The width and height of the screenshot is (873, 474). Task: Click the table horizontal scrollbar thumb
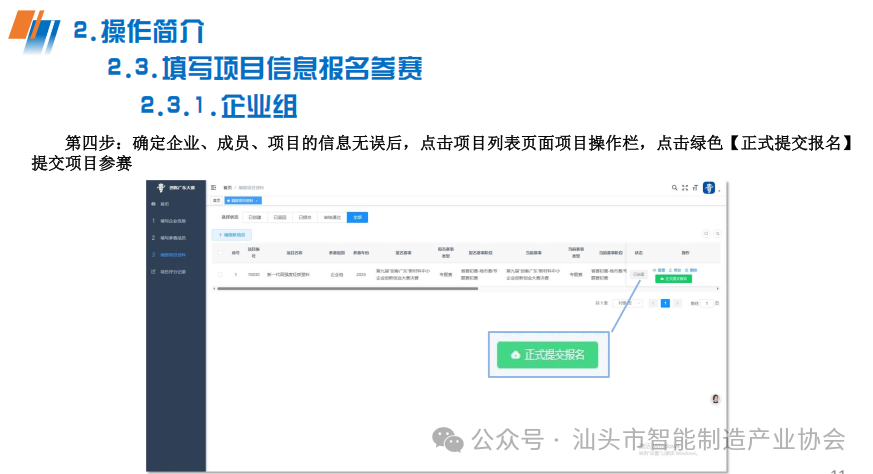[347, 289]
